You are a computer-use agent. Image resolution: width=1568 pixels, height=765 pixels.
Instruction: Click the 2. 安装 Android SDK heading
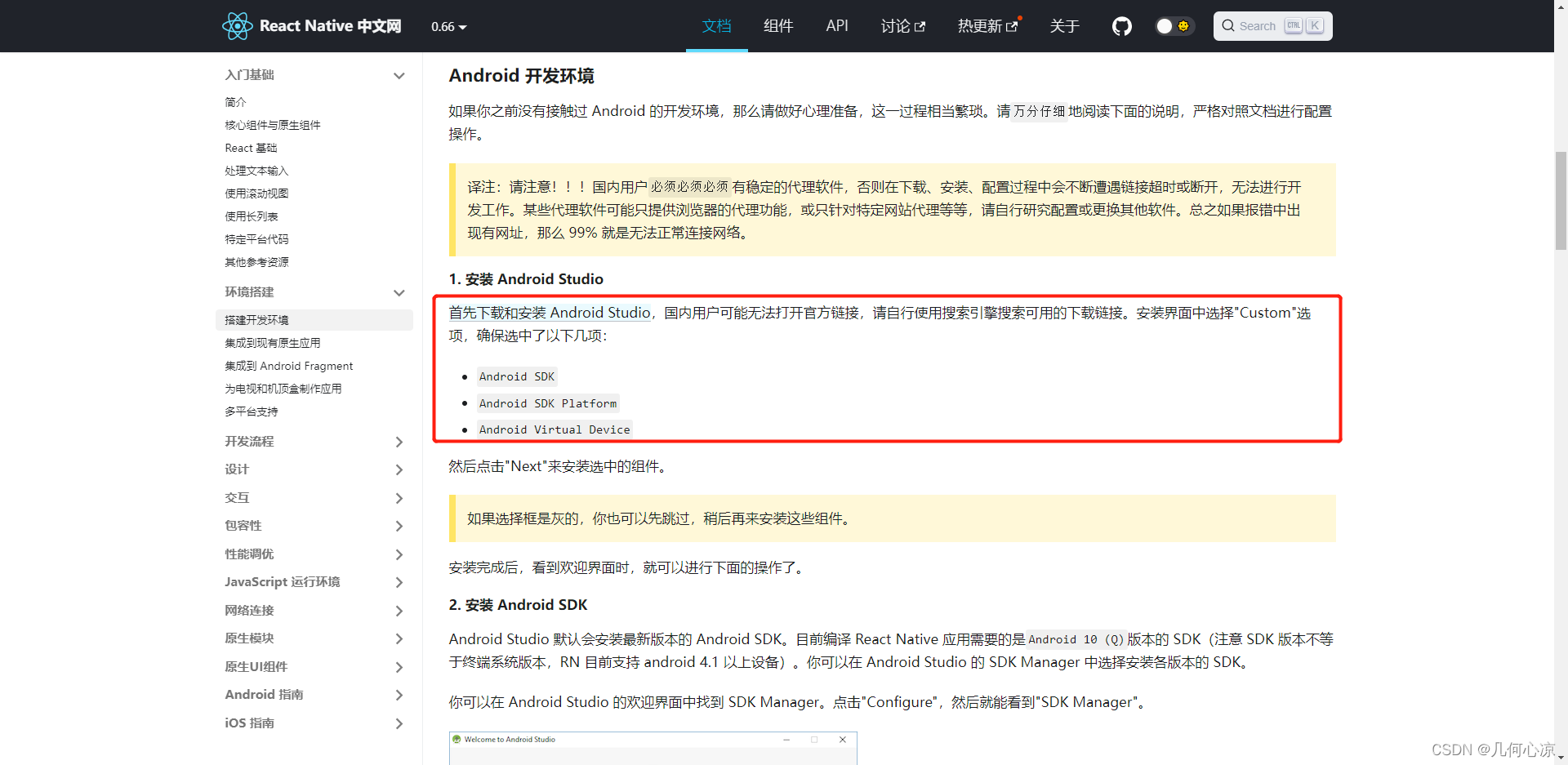(x=518, y=605)
